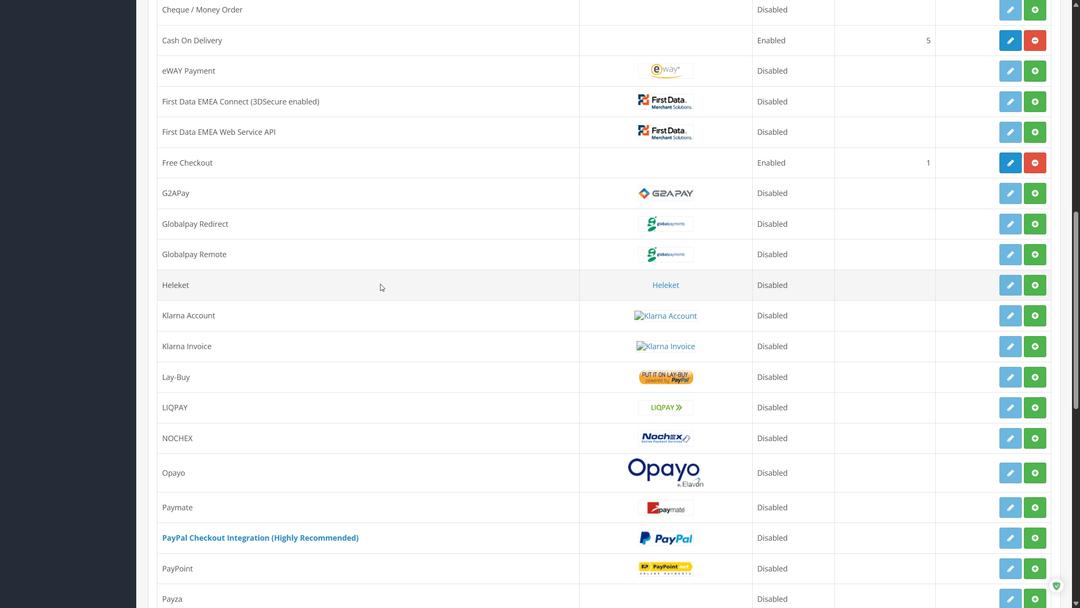Uninstall the Cash On Delivery extension

click(1035, 41)
